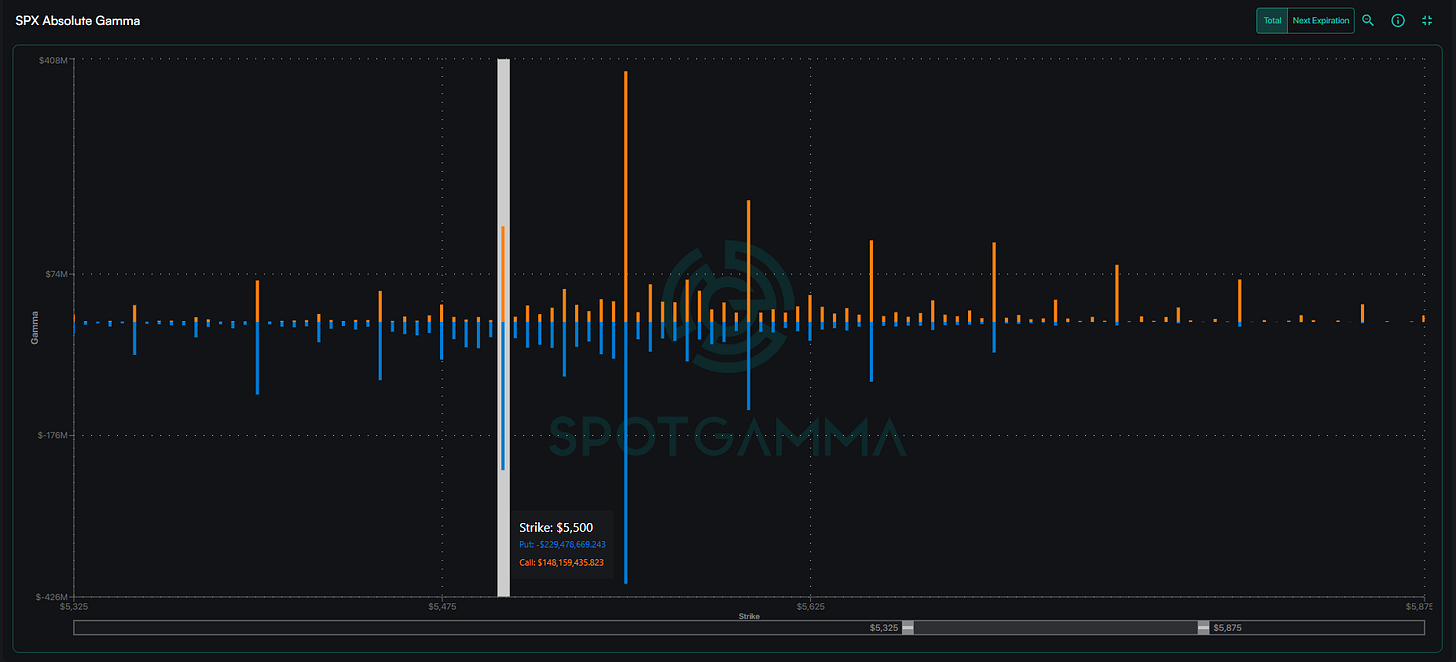Click the zoom-out magnifier icon

pos(1368,20)
